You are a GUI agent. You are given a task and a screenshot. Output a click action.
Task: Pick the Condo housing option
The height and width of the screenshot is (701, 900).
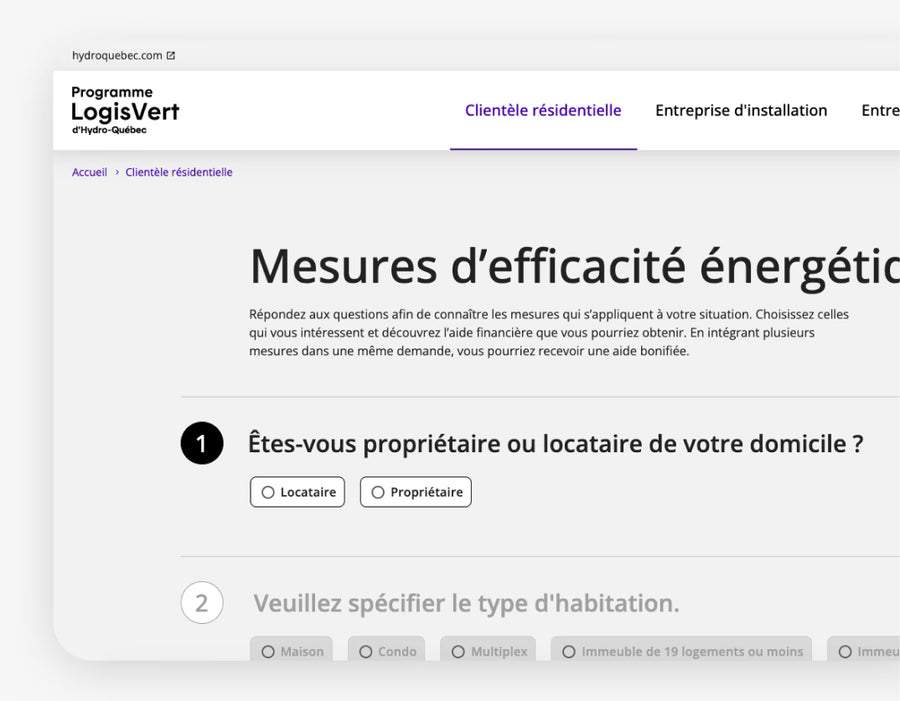point(386,651)
